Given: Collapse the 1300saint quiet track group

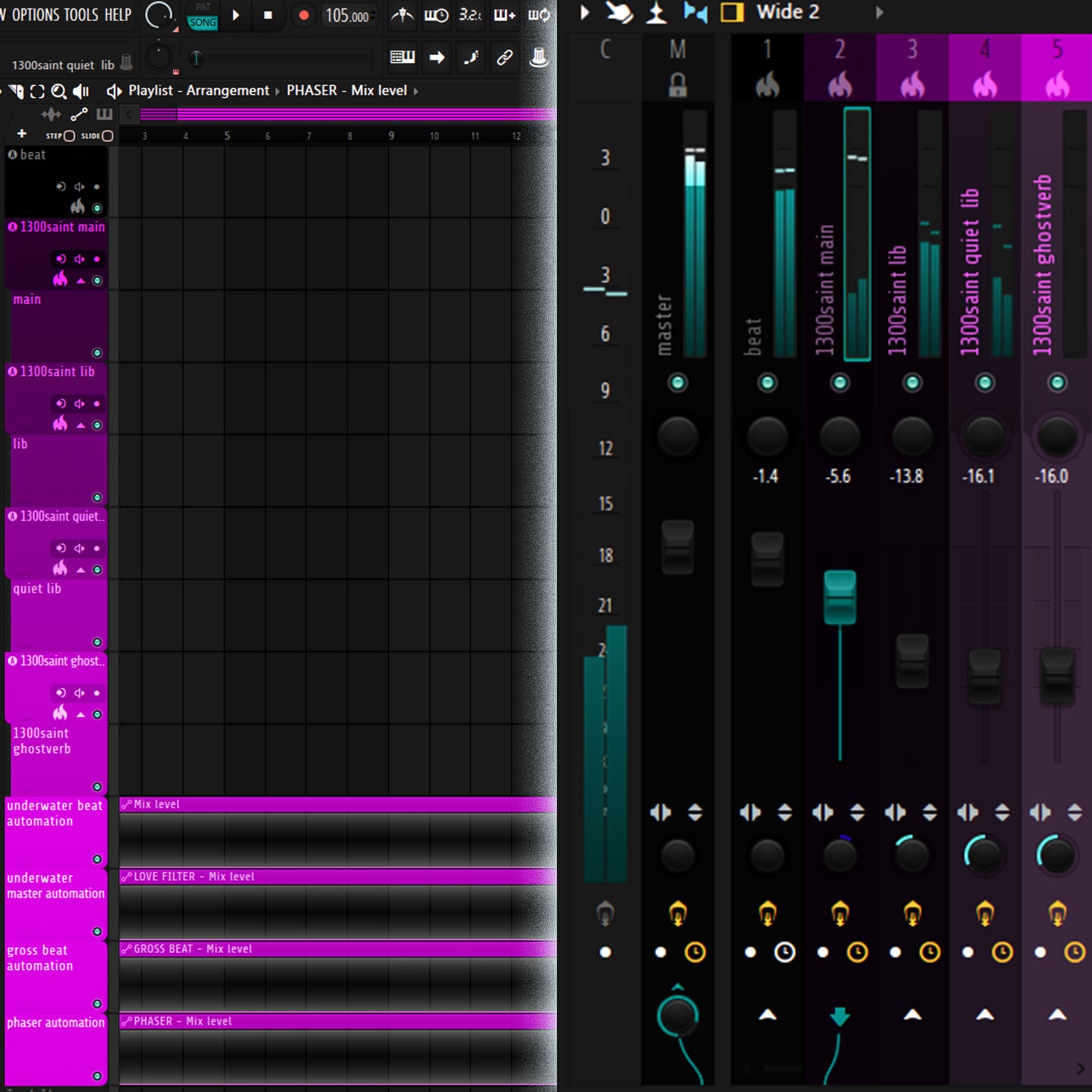Looking at the screenshot, I should tap(81, 570).
